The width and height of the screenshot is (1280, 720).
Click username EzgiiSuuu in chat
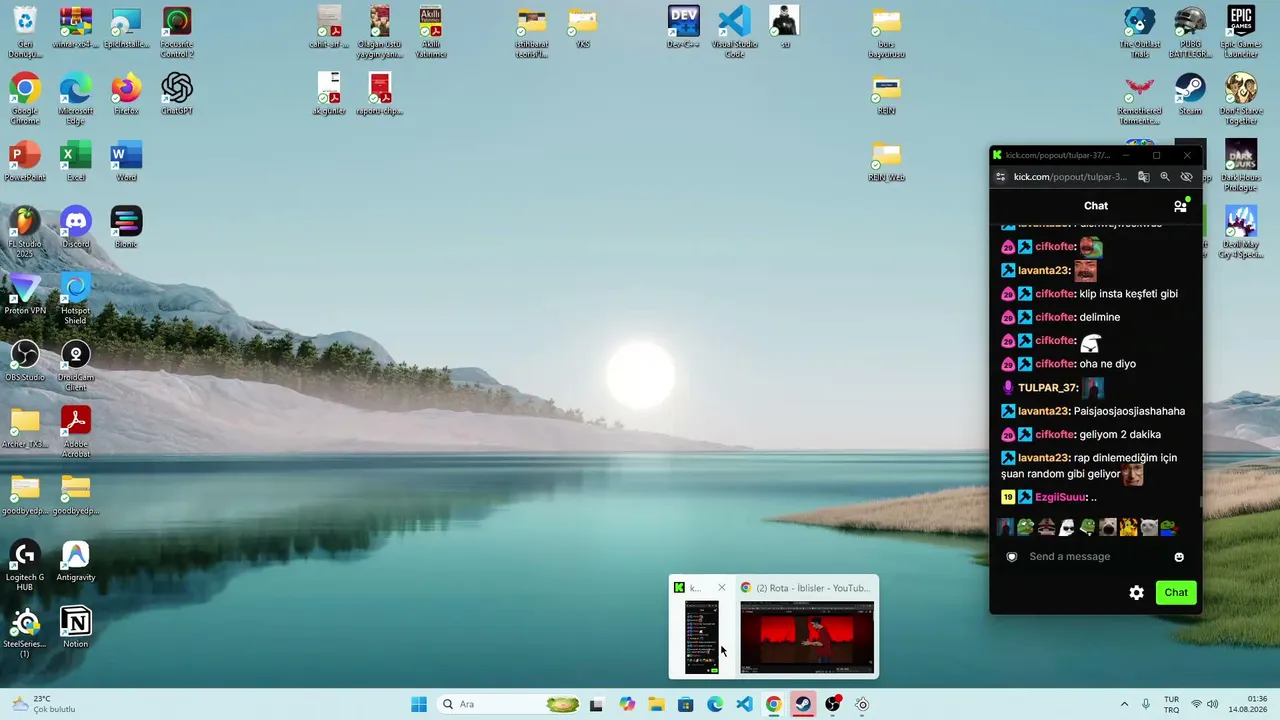[x=1061, y=497]
